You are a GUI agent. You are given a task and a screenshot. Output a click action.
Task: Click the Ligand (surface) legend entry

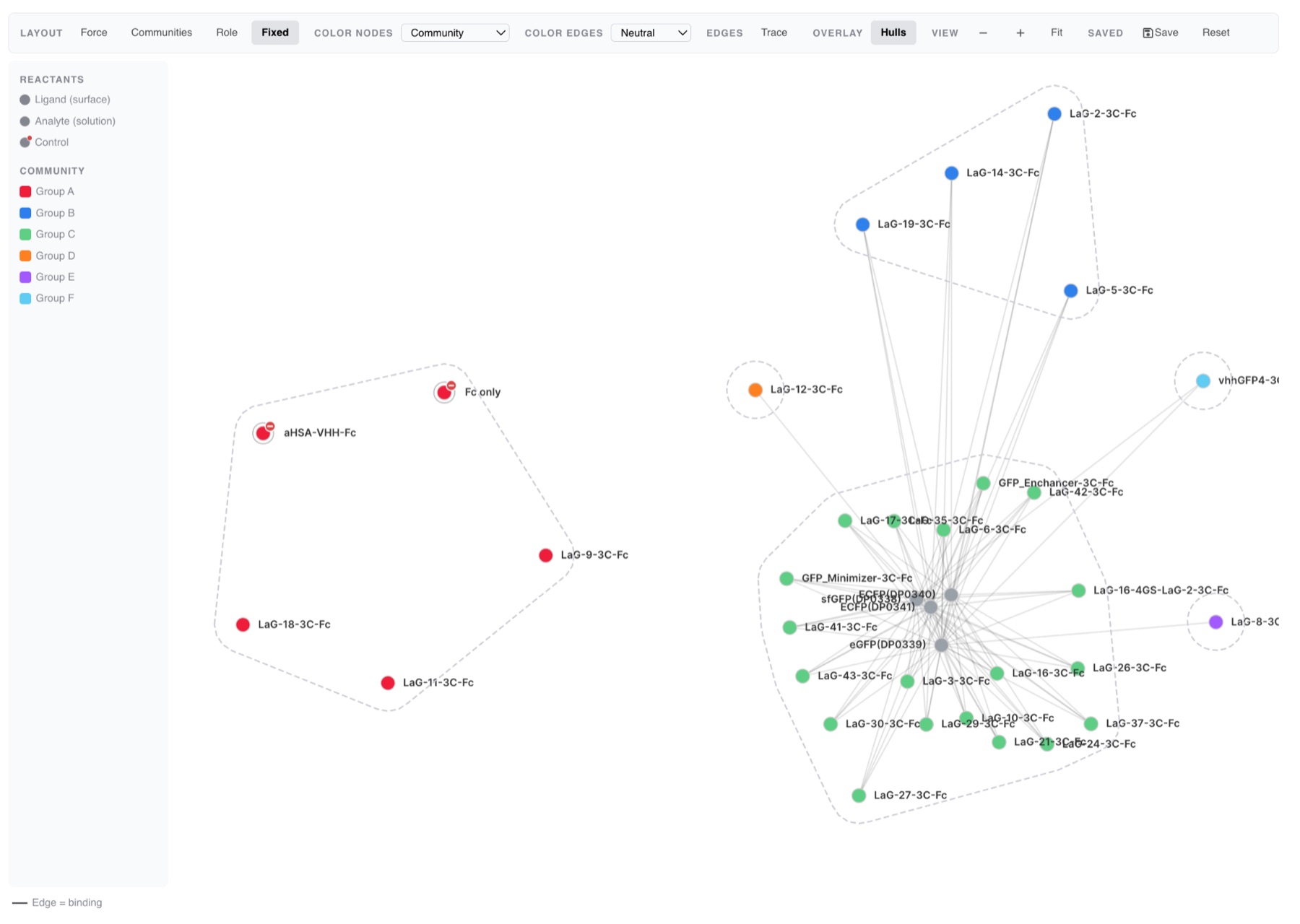[65, 100]
